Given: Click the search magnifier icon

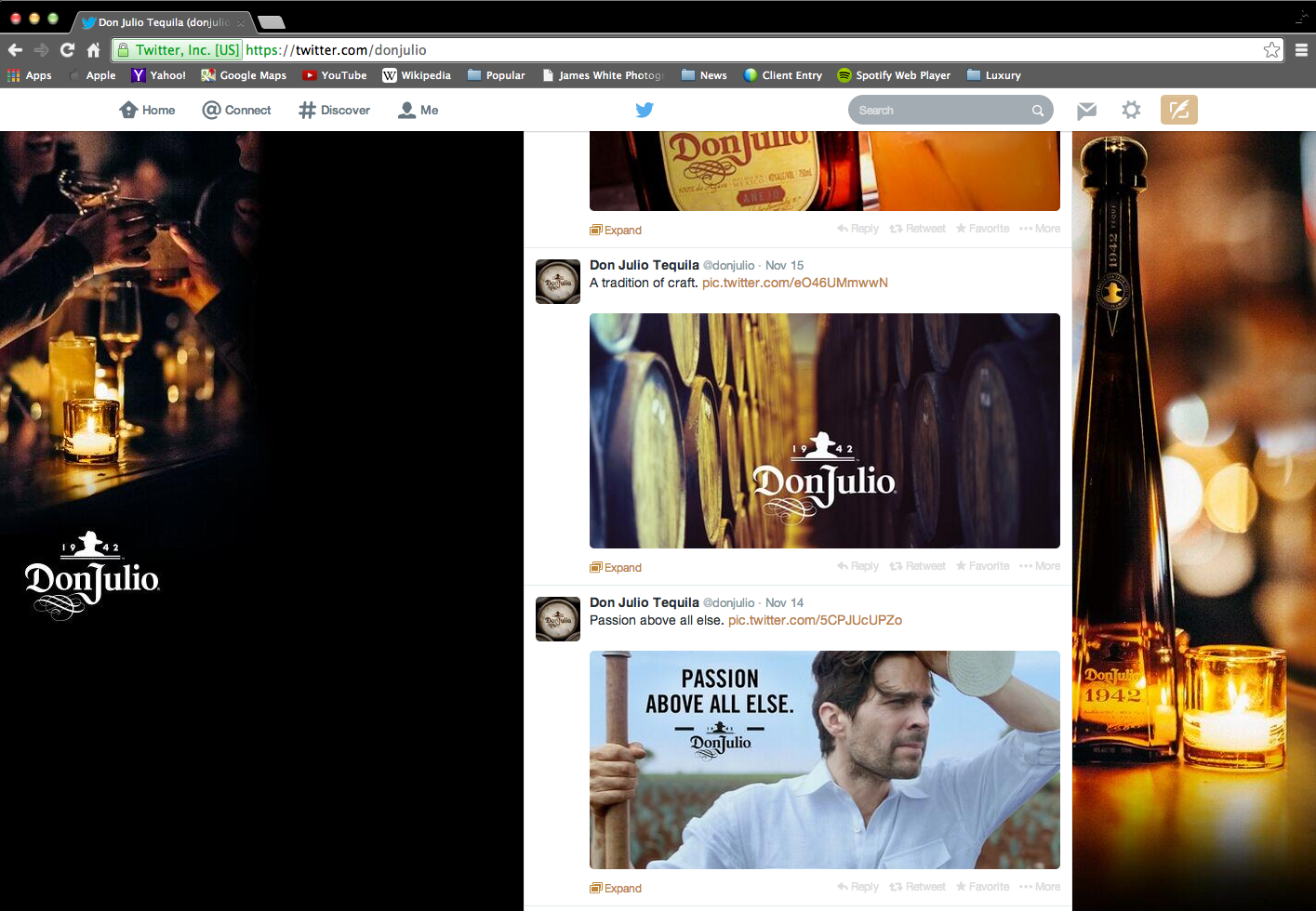Looking at the screenshot, I should click(x=1037, y=111).
